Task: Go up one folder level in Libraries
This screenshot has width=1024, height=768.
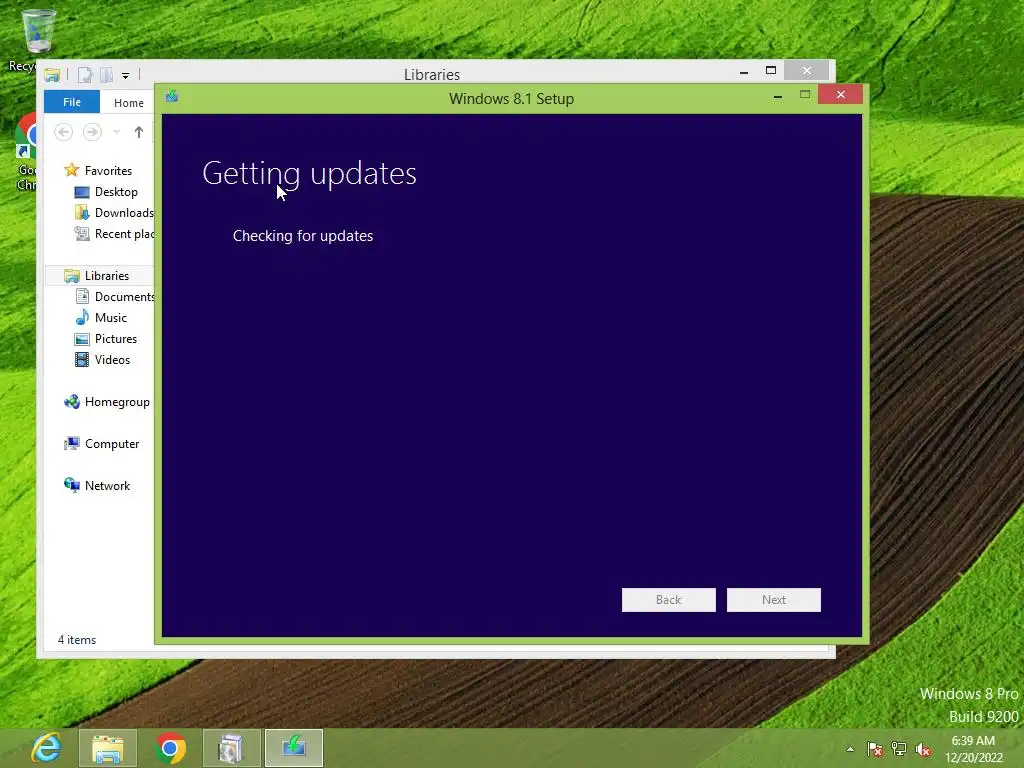Action: coord(138,133)
